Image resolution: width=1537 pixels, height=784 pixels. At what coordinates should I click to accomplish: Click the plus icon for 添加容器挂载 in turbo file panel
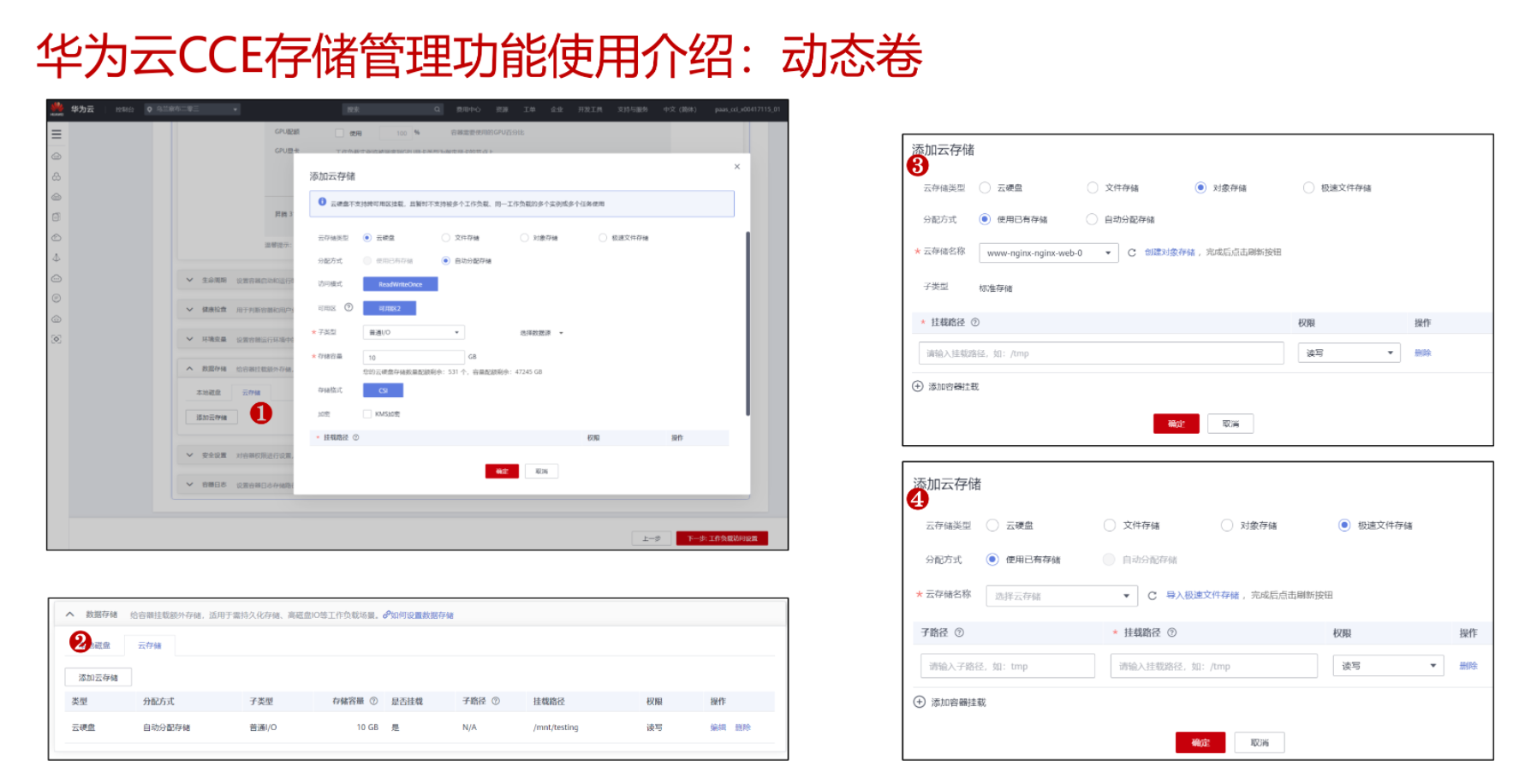(x=920, y=702)
